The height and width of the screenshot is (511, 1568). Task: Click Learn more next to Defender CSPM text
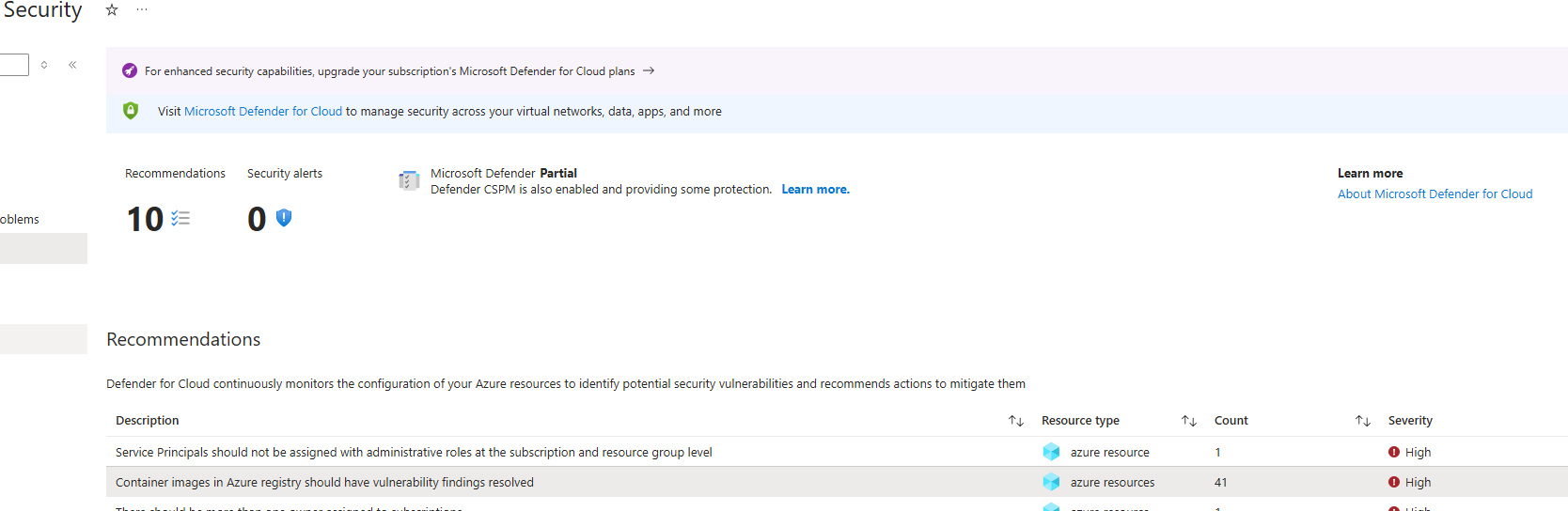(x=815, y=190)
